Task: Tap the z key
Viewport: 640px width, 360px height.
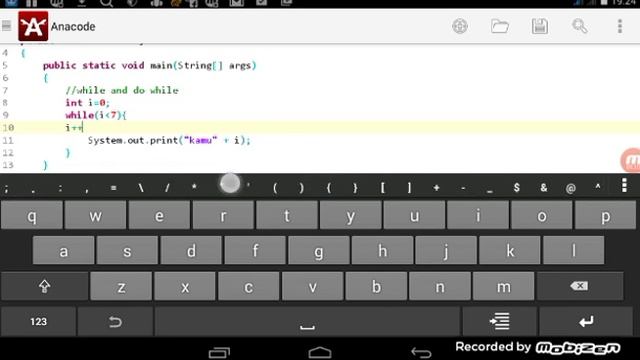Action: 121,286
